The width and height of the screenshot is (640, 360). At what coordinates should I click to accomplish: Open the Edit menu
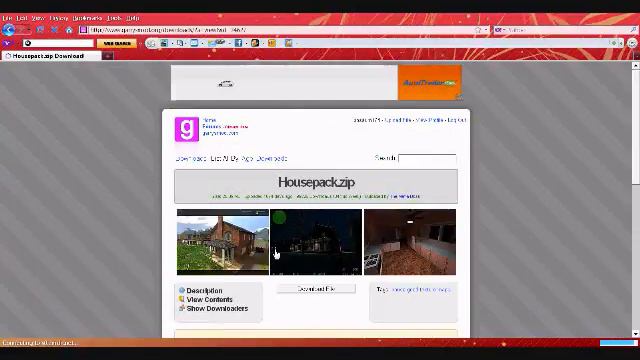click(x=22, y=18)
